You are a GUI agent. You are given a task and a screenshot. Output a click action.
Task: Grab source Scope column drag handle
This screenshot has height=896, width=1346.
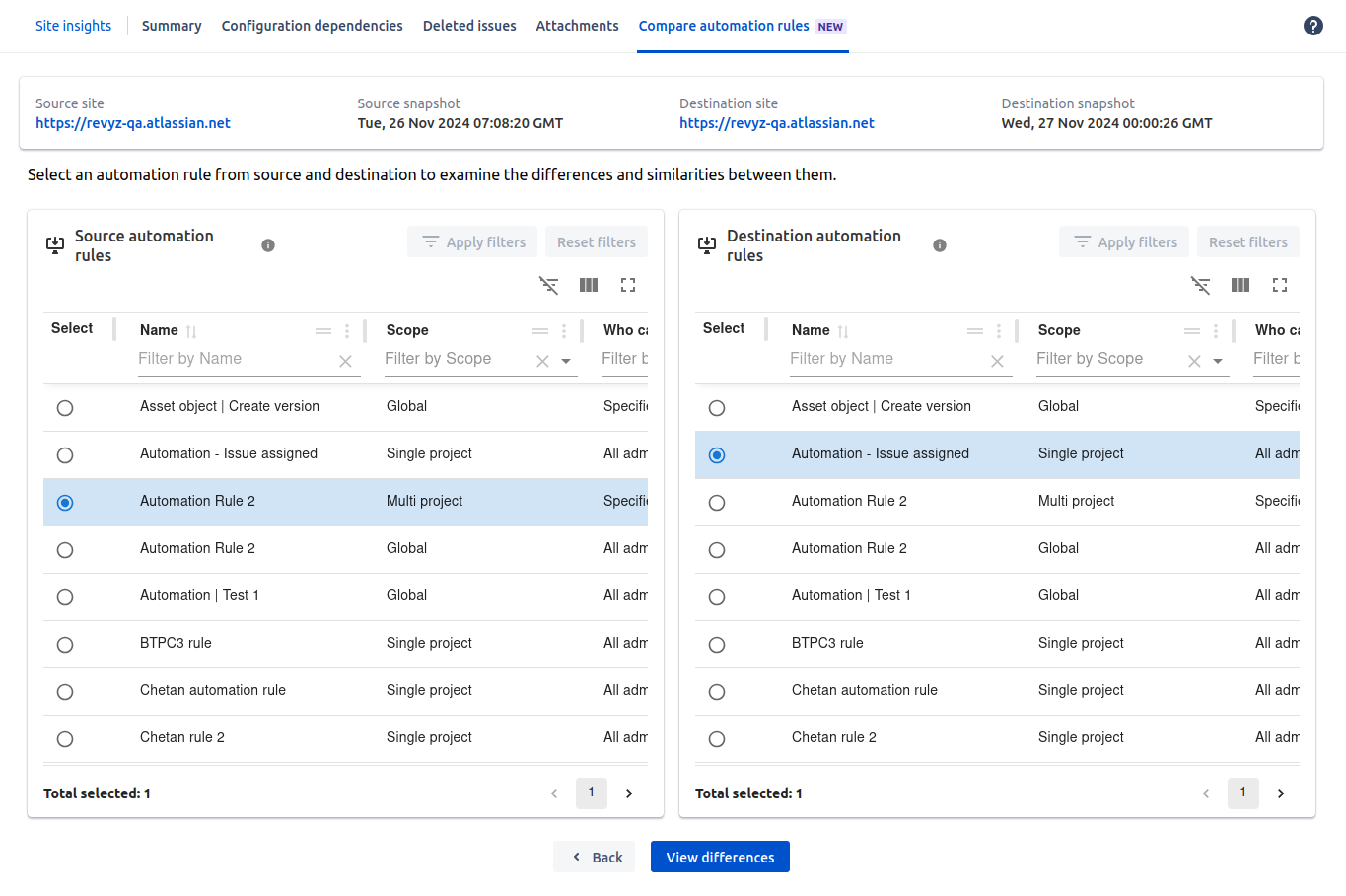coord(540,331)
